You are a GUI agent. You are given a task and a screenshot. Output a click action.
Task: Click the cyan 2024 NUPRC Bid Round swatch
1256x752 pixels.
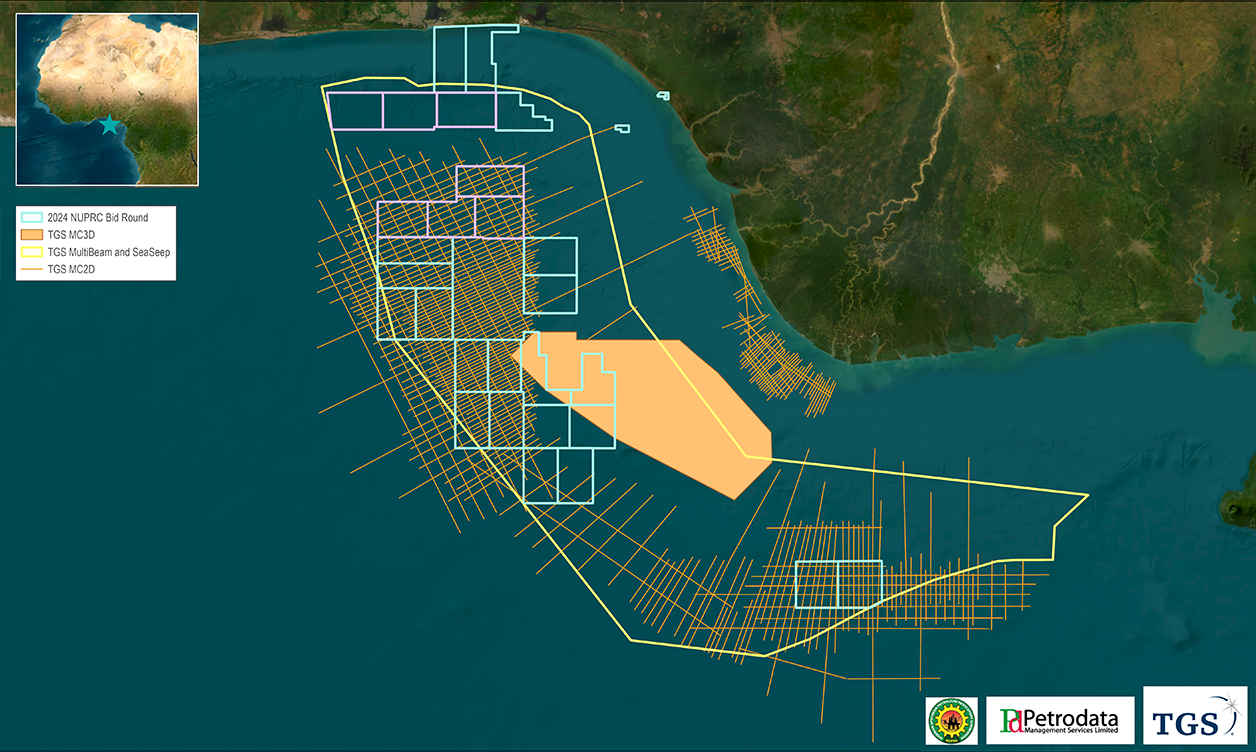pyautogui.click(x=32, y=217)
